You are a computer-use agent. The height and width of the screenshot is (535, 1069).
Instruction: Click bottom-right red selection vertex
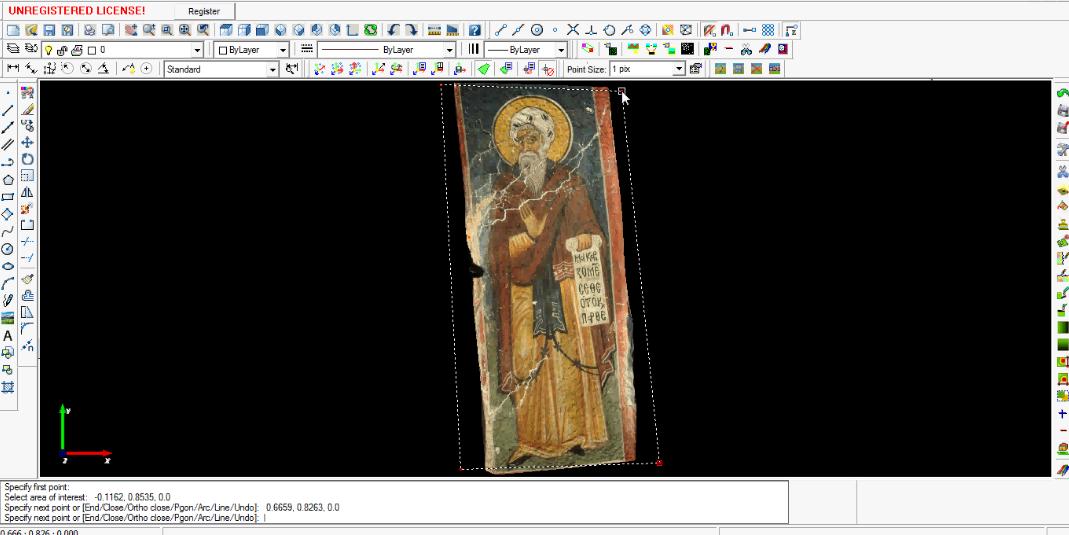(659, 463)
